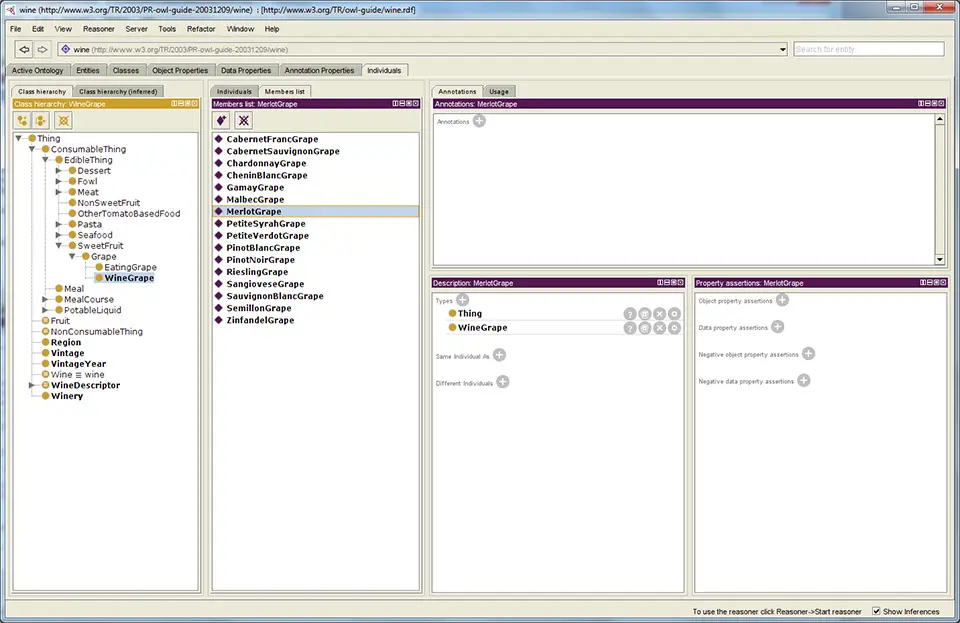Add a new annotation with the plus icon
960x623 pixels.
click(x=479, y=121)
